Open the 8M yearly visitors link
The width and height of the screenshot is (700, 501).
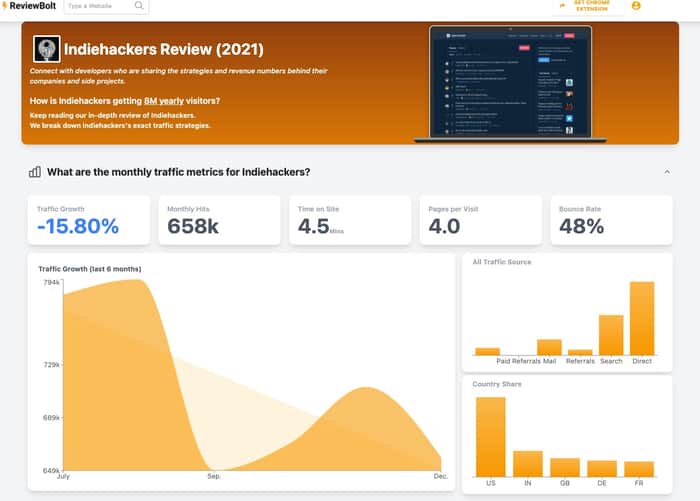(164, 101)
